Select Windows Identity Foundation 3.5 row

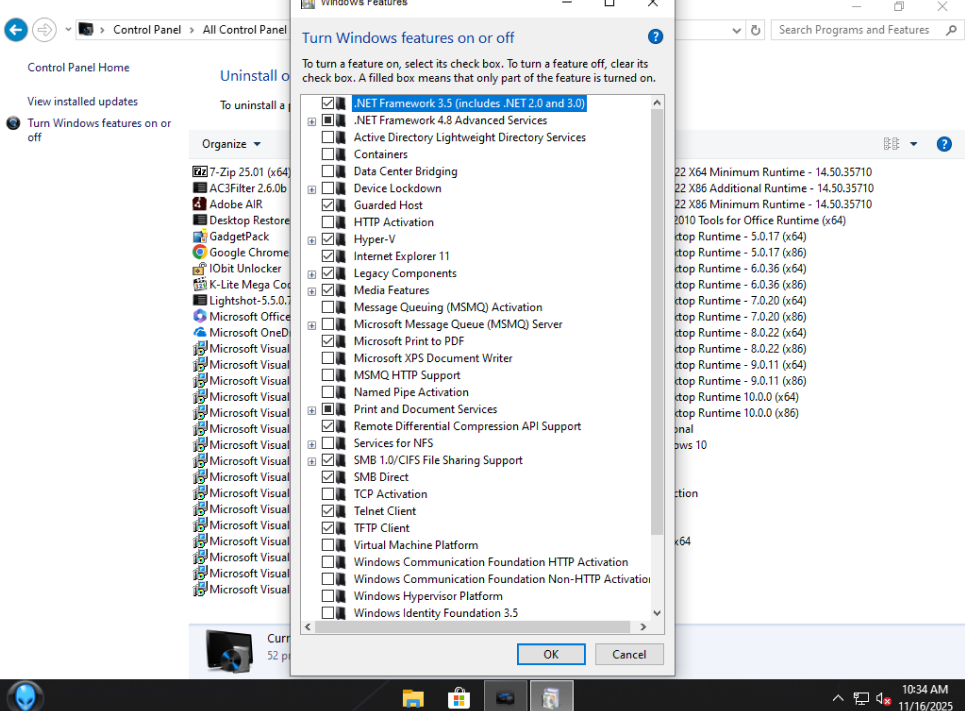[435, 613]
